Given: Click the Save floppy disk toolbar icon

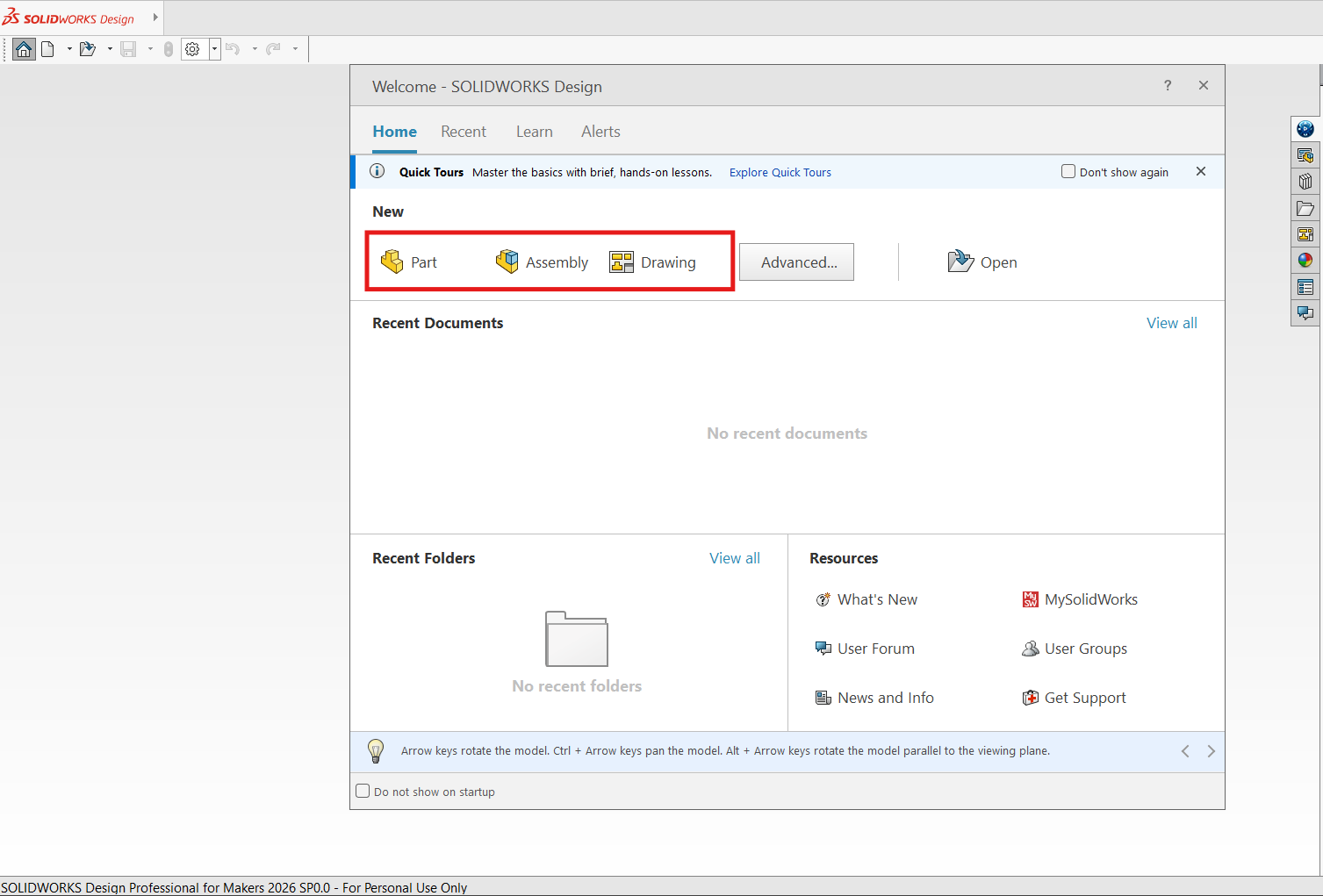Looking at the screenshot, I should (128, 49).
